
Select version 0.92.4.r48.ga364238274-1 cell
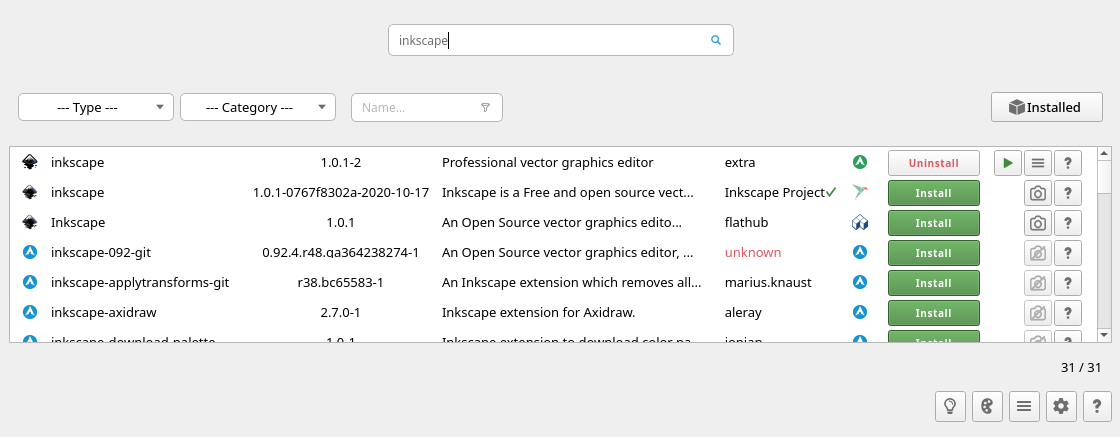[341, 253]
